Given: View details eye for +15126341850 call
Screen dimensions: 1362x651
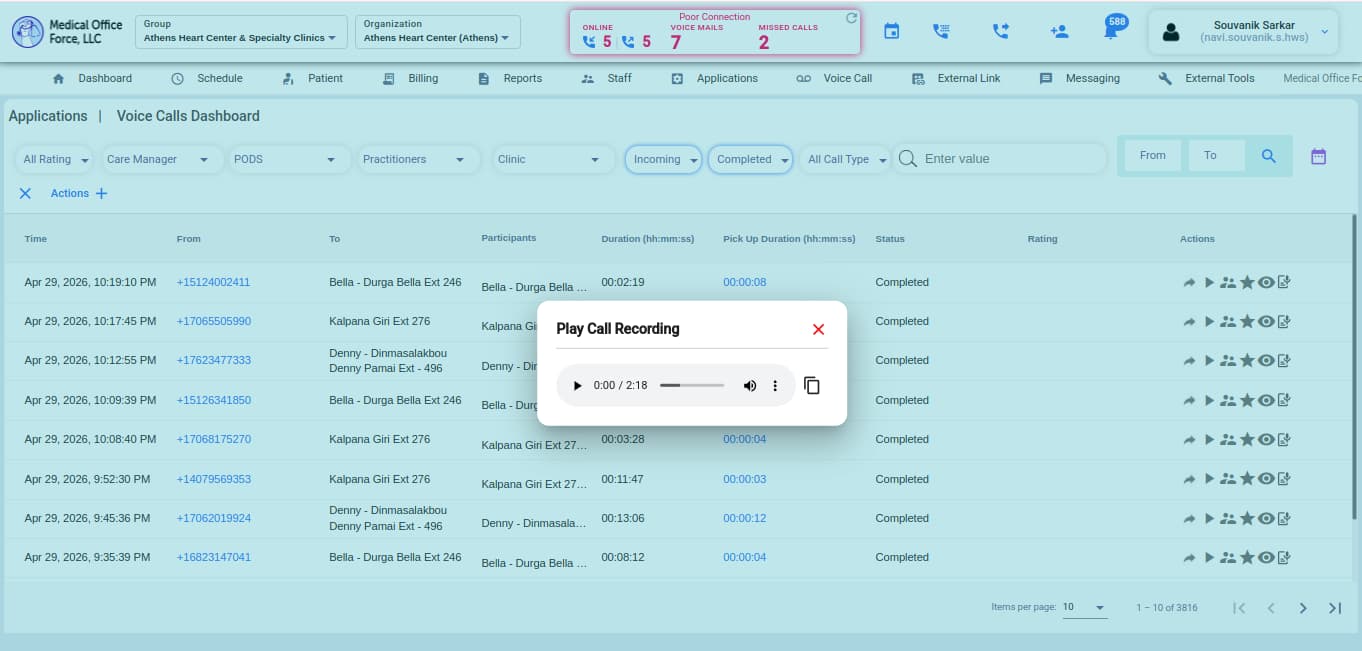Looking at the screenshot, I should [x=1266, y=400].
